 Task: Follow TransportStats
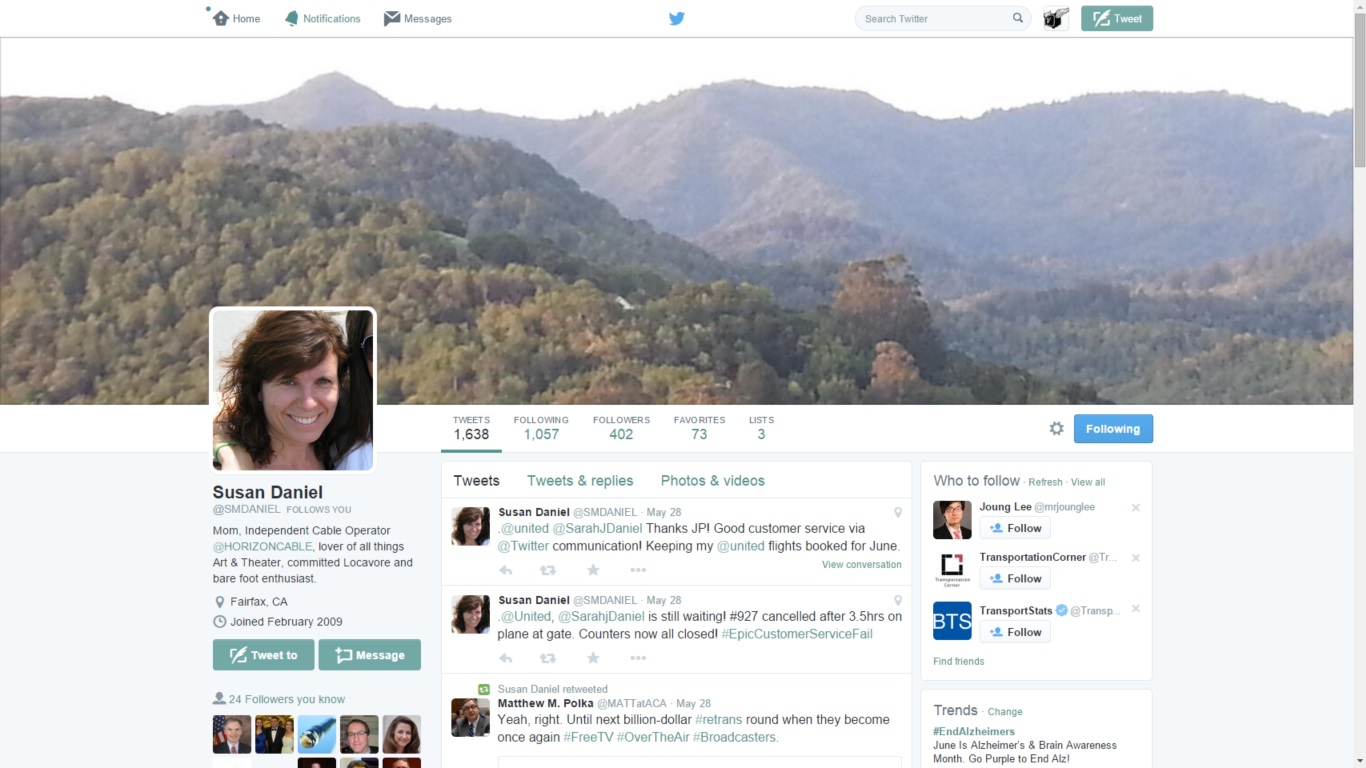click(x=1015, y=632)
